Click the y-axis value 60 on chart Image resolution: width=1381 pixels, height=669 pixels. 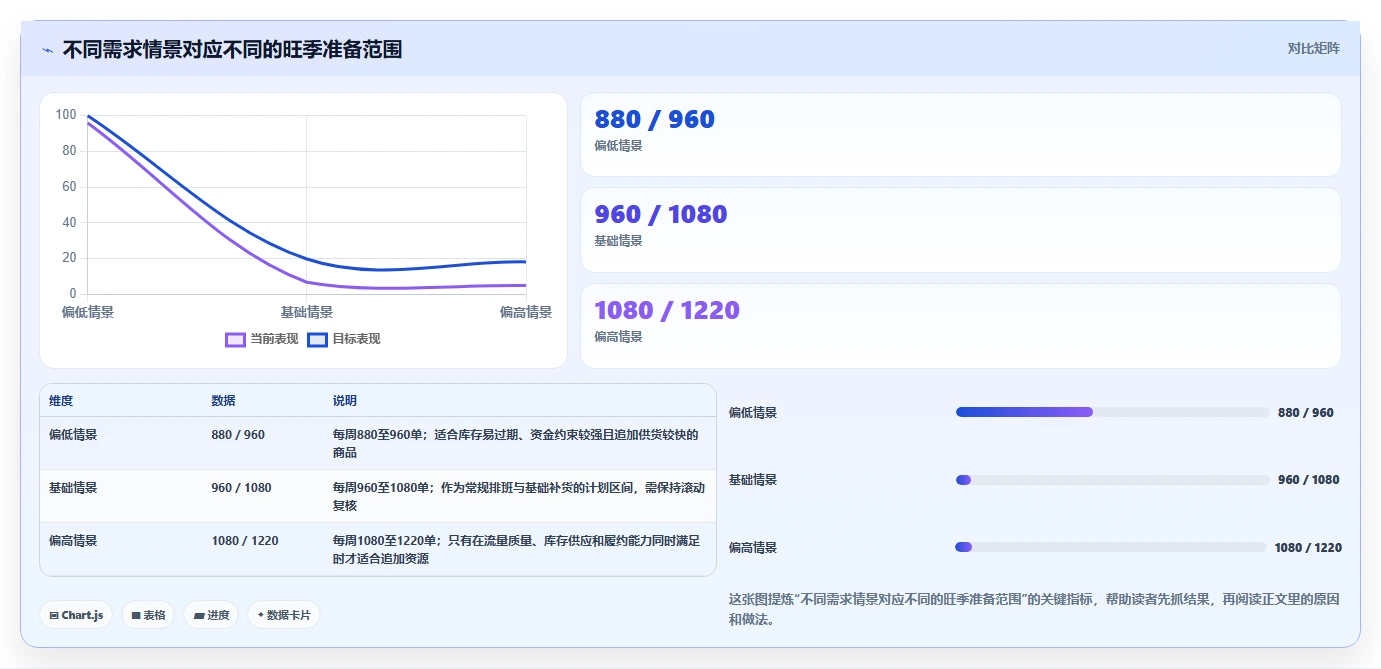69,187
